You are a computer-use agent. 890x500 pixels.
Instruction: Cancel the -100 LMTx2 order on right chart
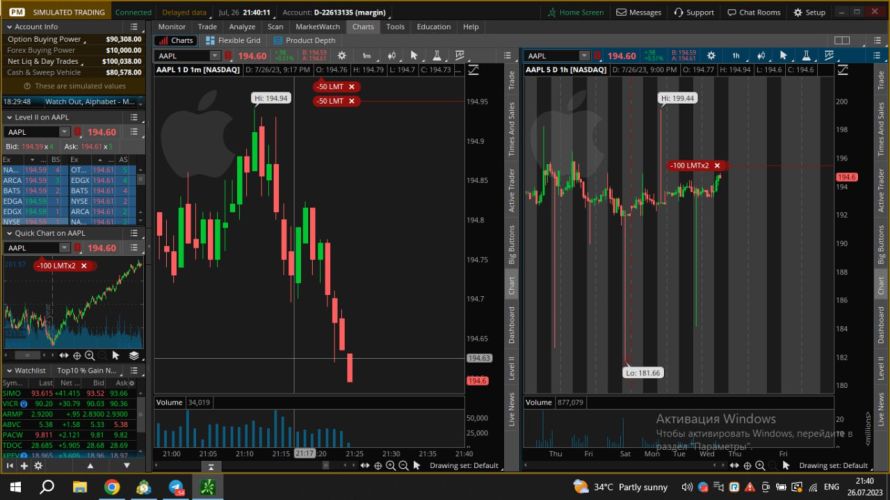click(717, 165)
